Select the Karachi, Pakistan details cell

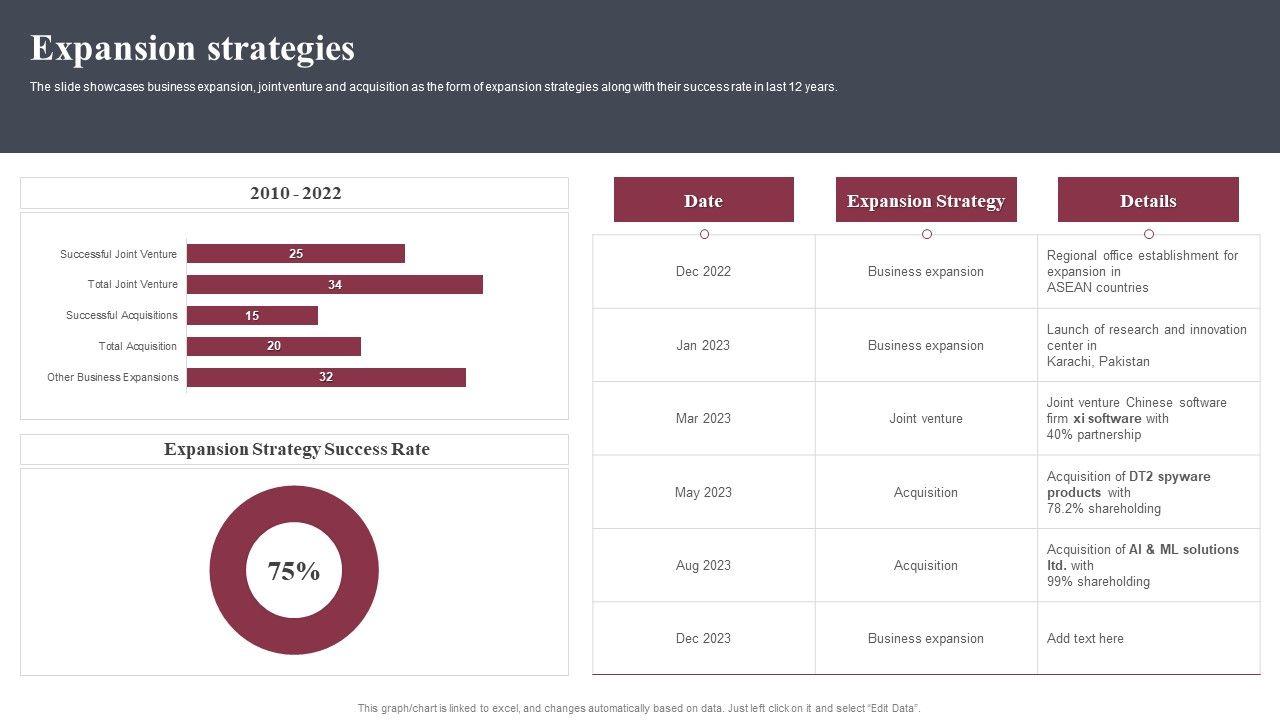coord(1146,345)
